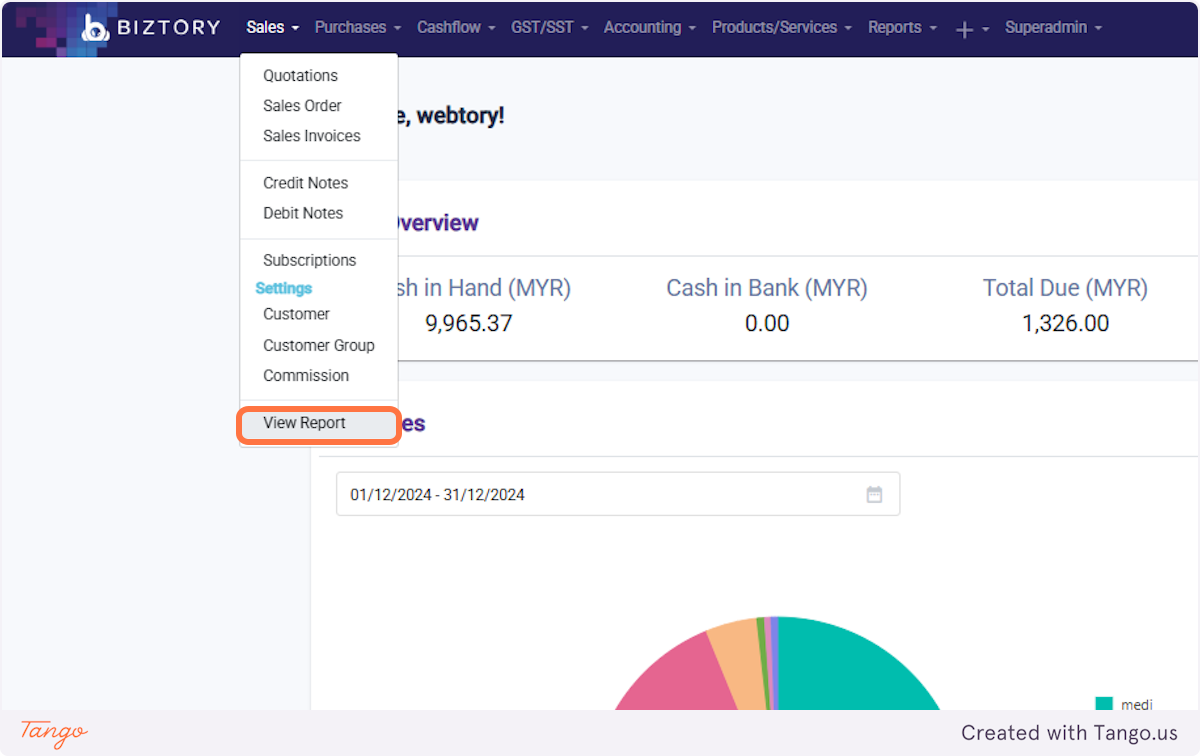Screen dimensions: 1200x756
Task: Open Sales Invoices menu entry
Action: coord(319,136)
